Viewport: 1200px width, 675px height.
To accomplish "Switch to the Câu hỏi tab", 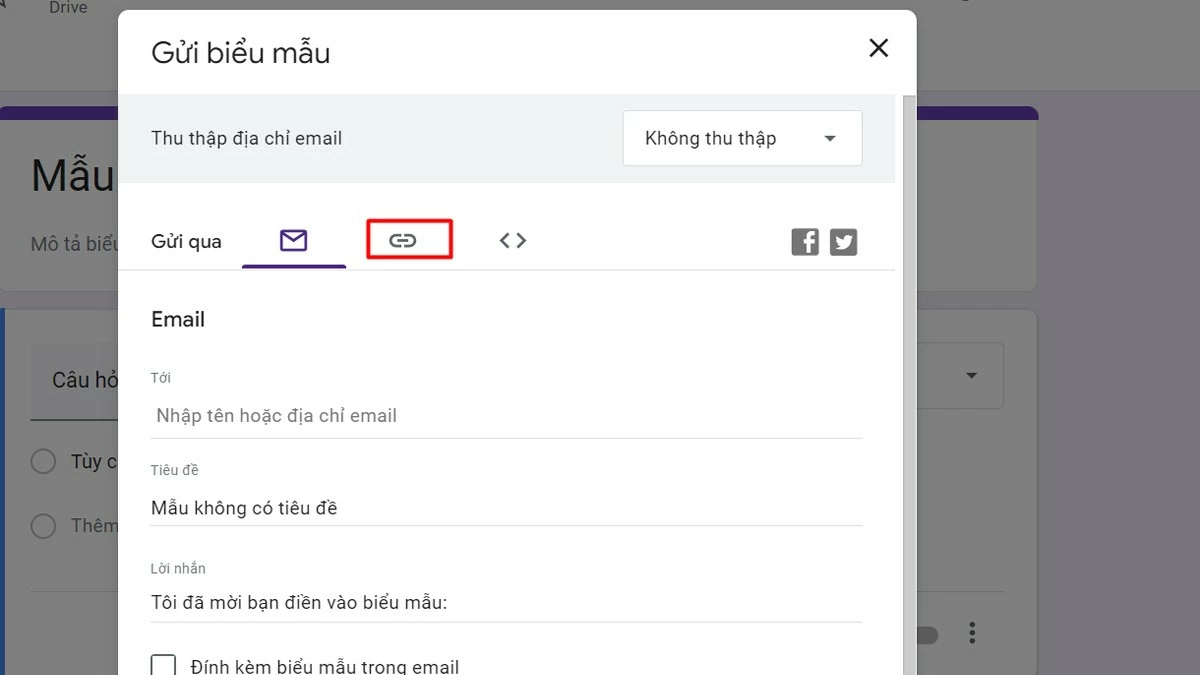I will click(84, 380).
